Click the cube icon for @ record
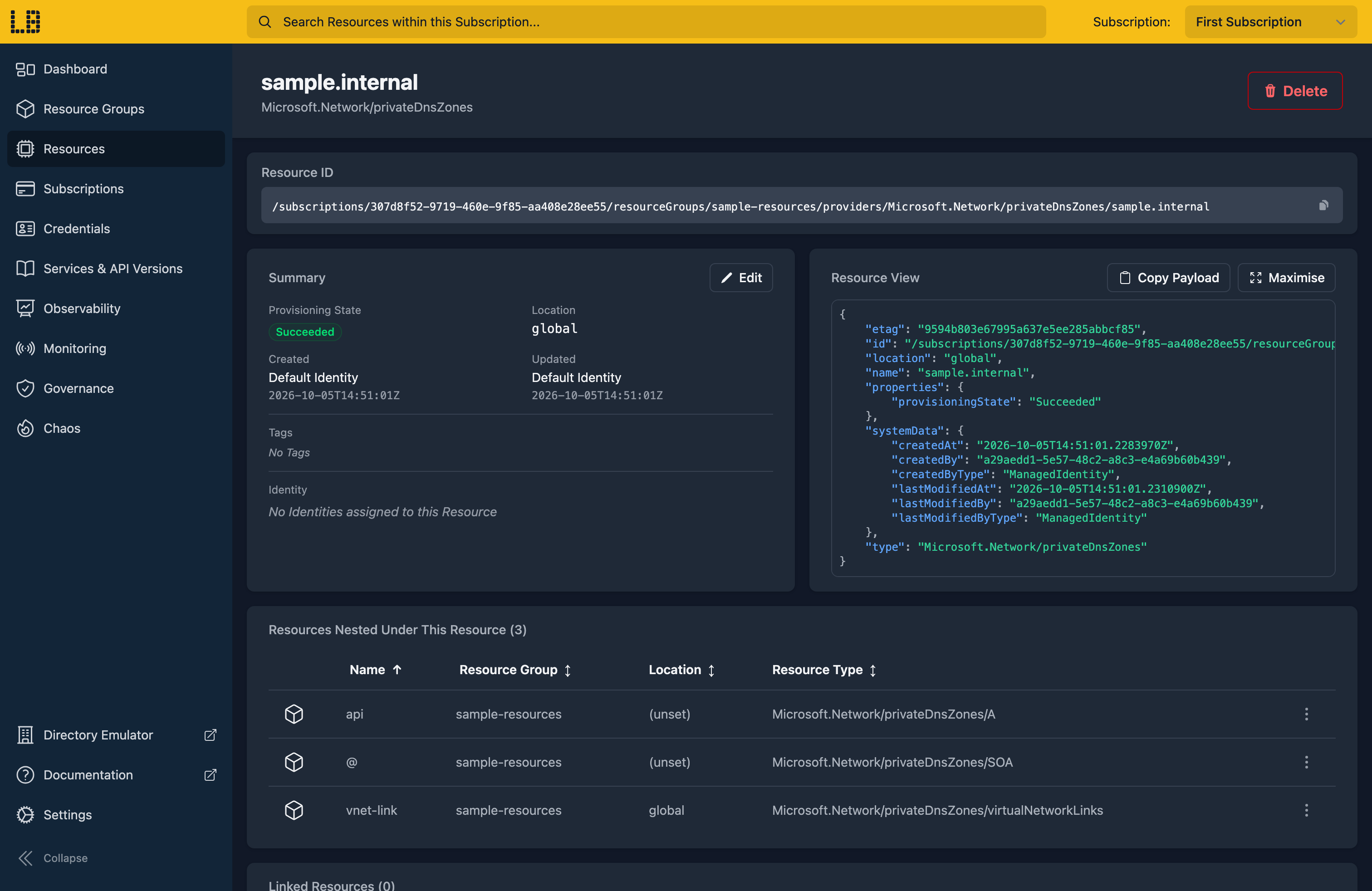The height and width of the screenshot is (891, 1372). click(x=294, y=762)
